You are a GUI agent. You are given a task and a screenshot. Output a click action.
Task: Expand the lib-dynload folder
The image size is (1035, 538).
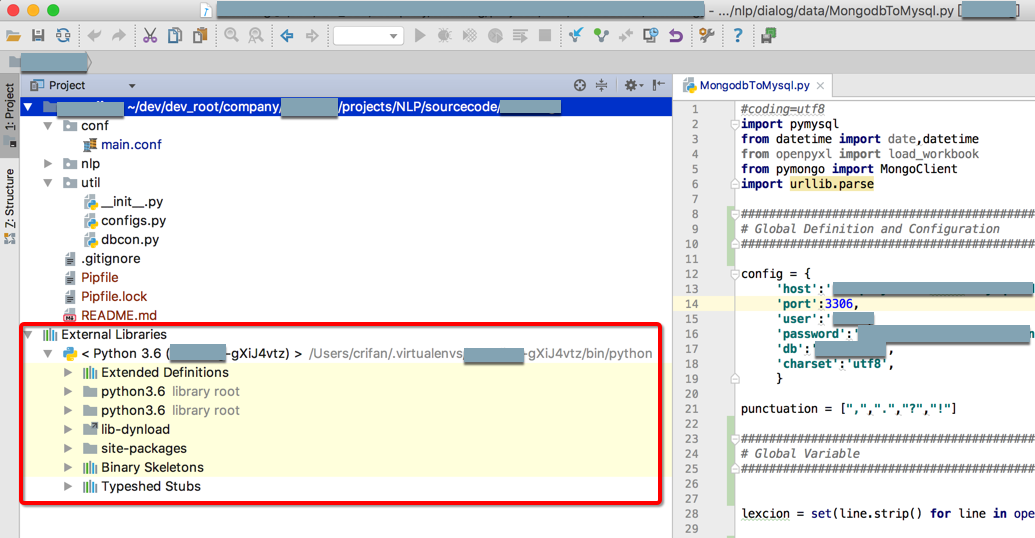click(67, 430)
